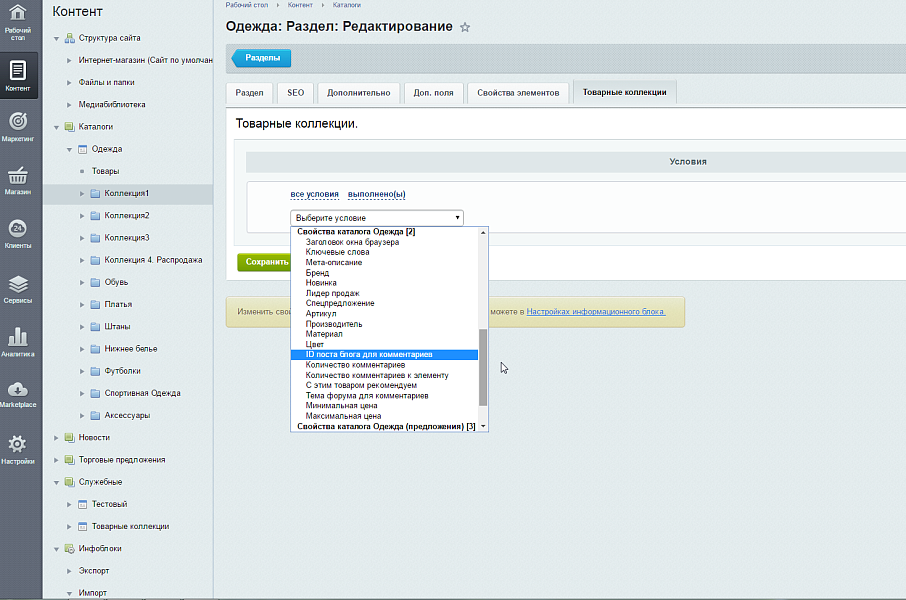The height and width of the screenshot is (600, 906).
Task: Click the Клиенты sidebar icon
Action: pyautogui.click(x=17, y=233)
